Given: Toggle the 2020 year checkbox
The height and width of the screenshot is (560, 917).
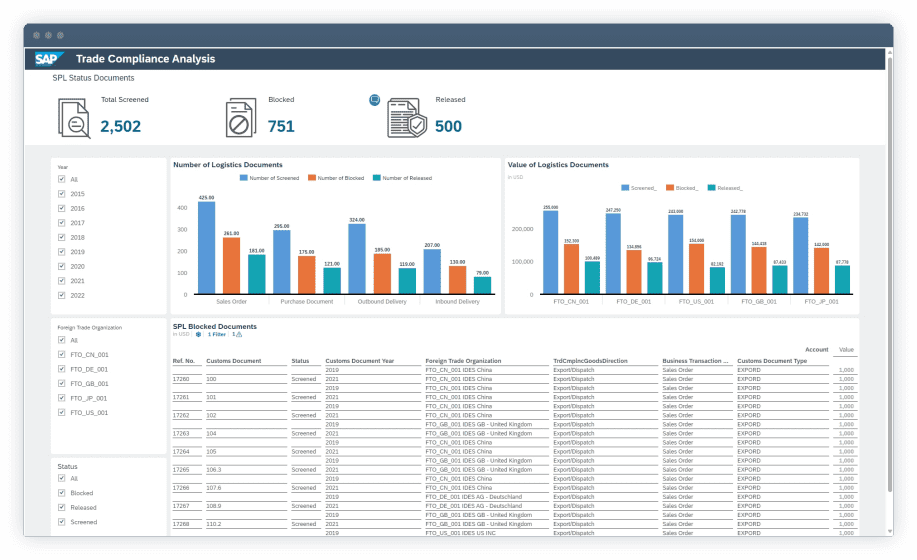Looking at the screenshot, I should (x=61, y=266).
